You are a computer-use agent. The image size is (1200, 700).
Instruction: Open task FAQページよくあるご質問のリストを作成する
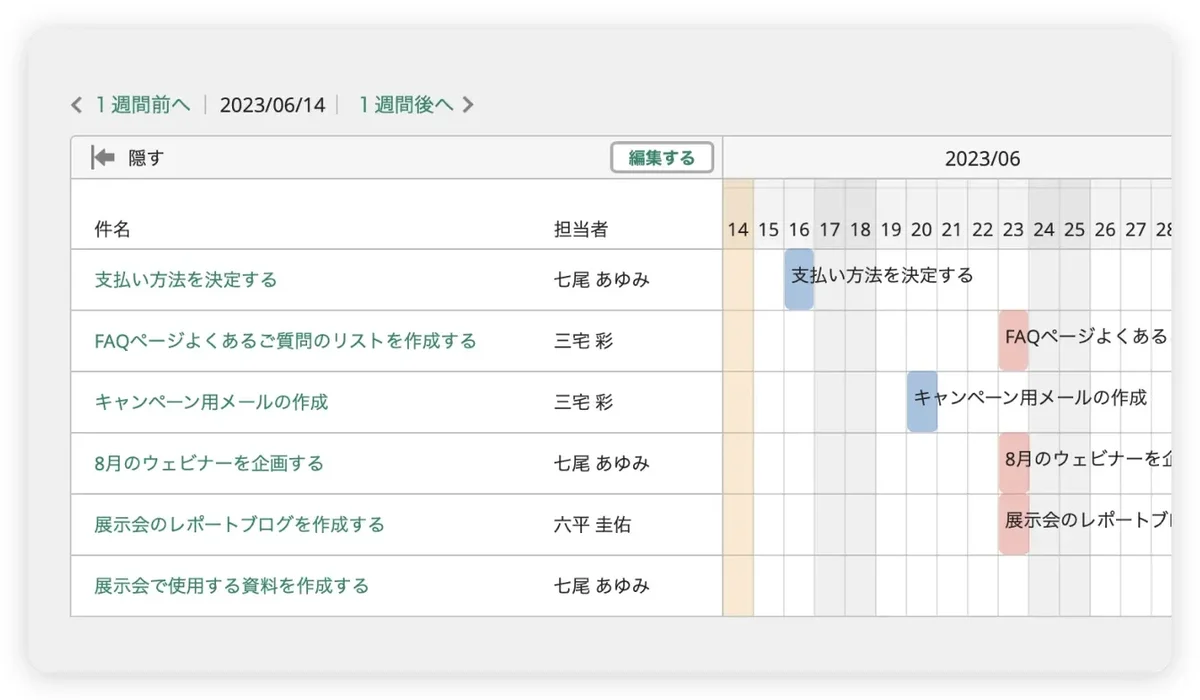286,341
